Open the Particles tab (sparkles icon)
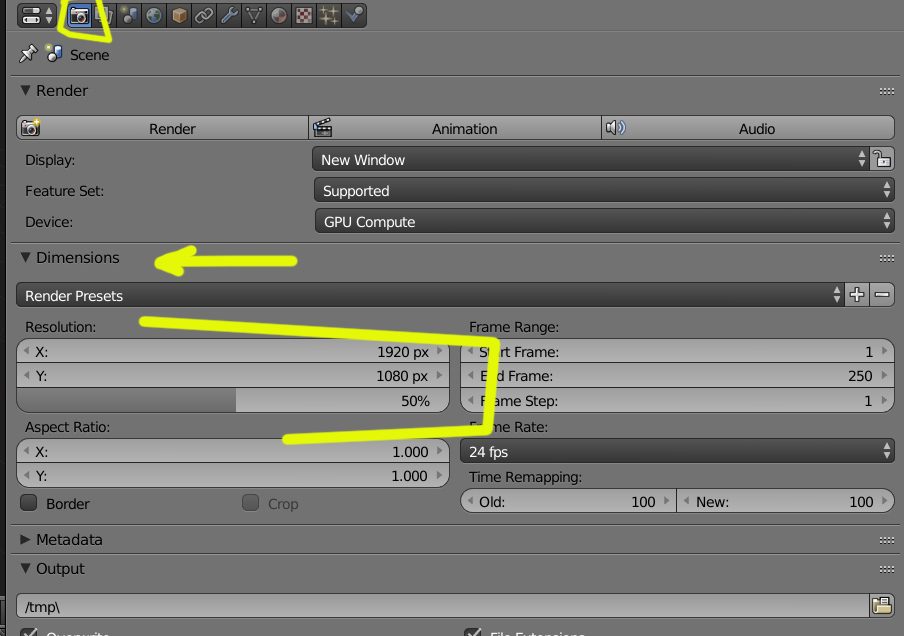 click(x=329, y=16)
